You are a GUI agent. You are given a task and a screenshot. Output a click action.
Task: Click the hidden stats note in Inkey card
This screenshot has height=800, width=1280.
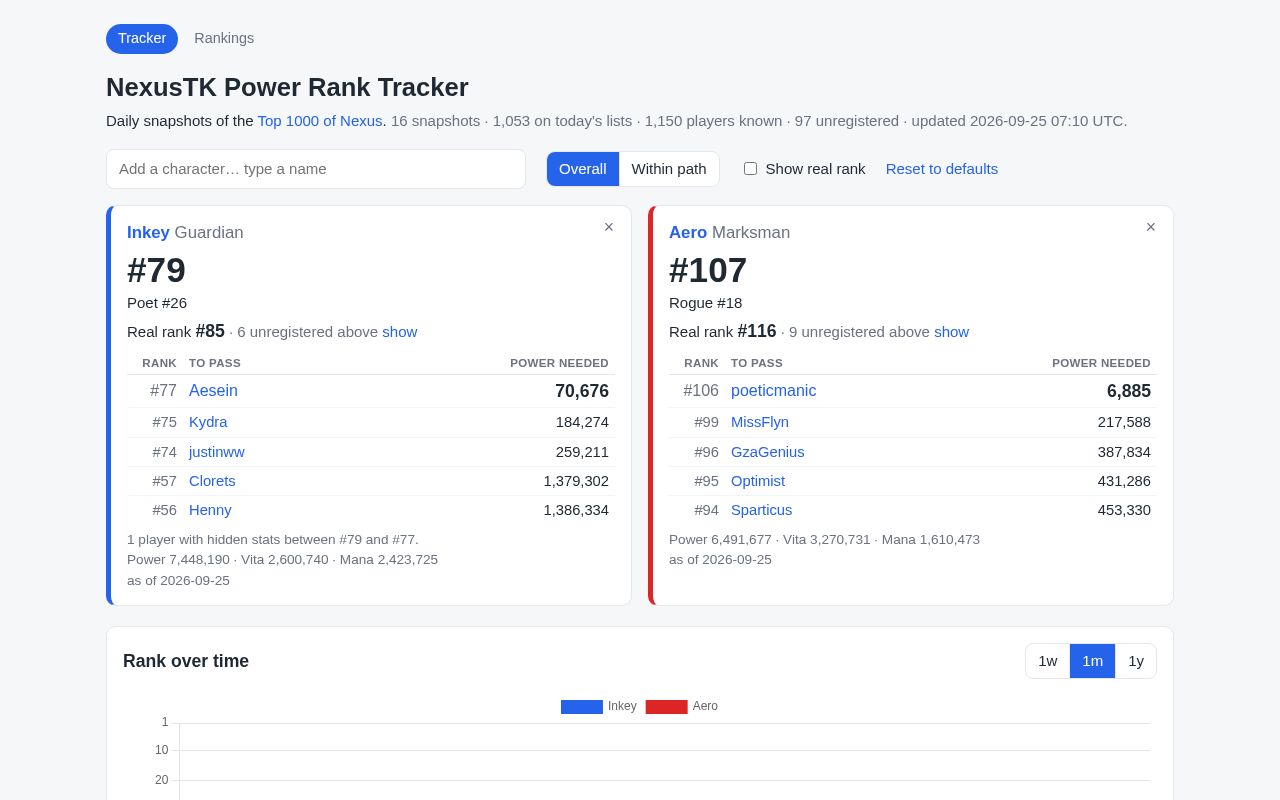pos(273,540)
